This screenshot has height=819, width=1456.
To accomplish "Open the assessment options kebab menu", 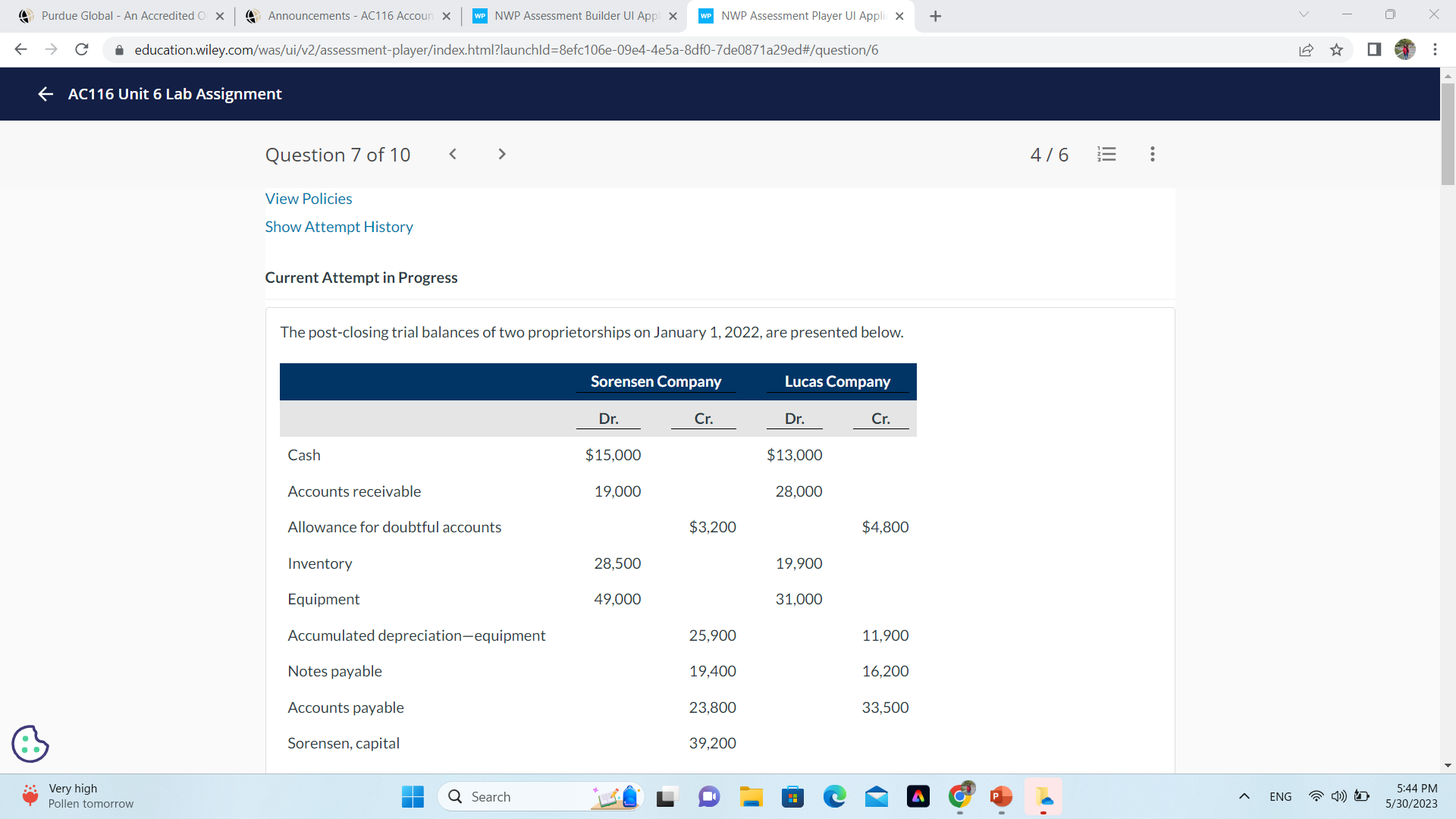I will (1151, 154).
